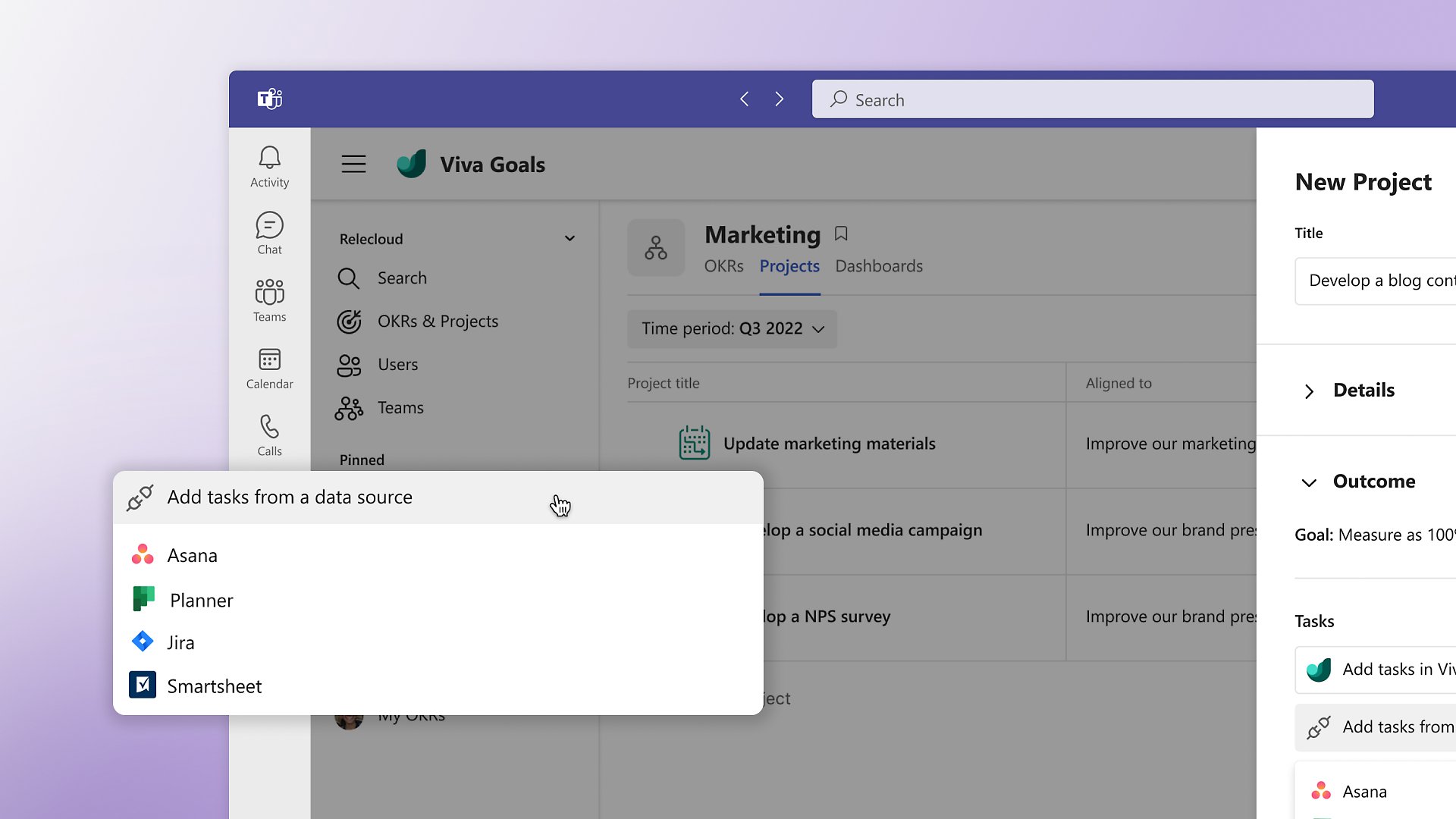
Task: Click the Users icon in navigation
Action: pyautogui.click(x=349, y=364)
